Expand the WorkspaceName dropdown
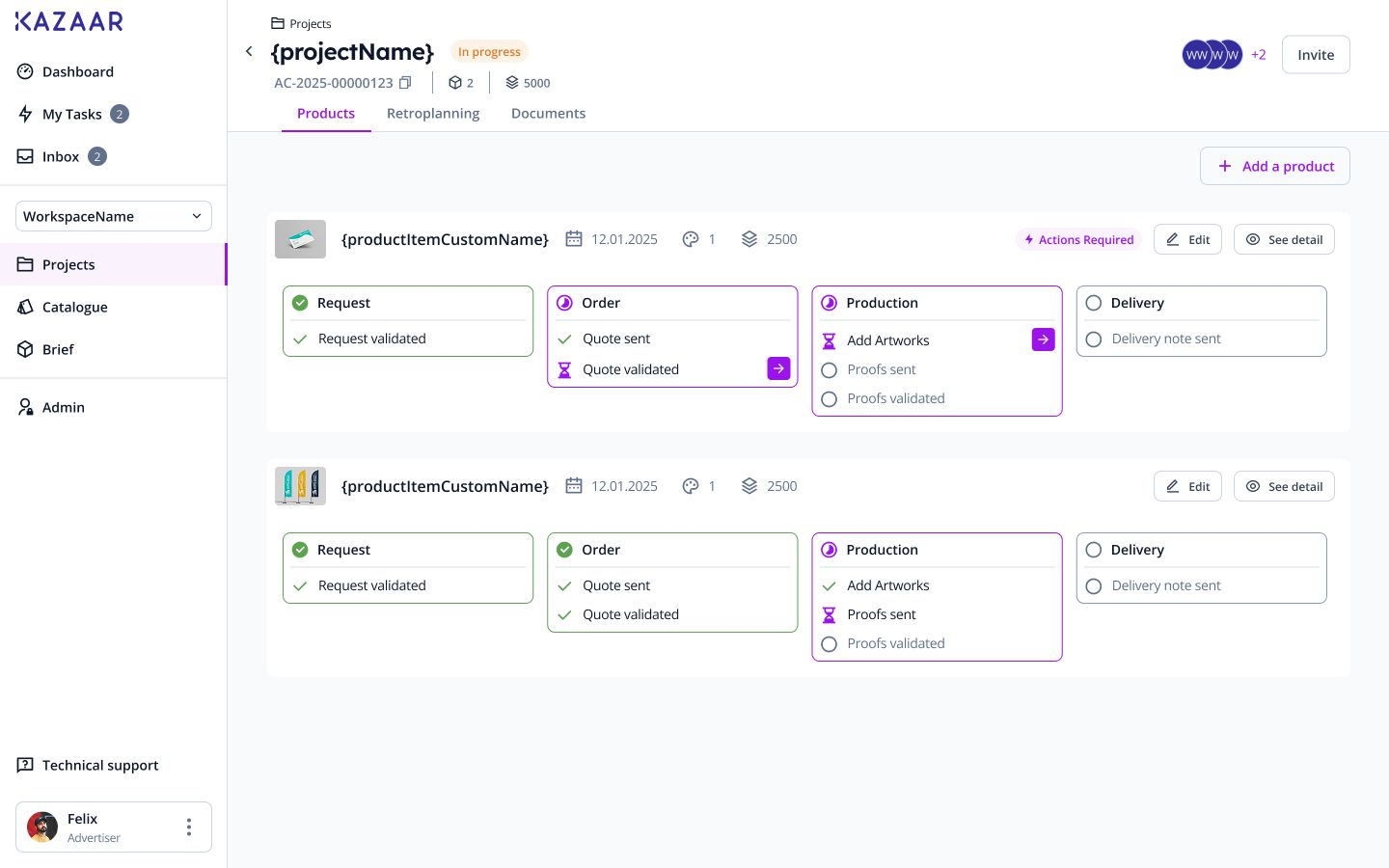Image resolution: width=1389 pixels, height=868 pixels. point(114,216)
